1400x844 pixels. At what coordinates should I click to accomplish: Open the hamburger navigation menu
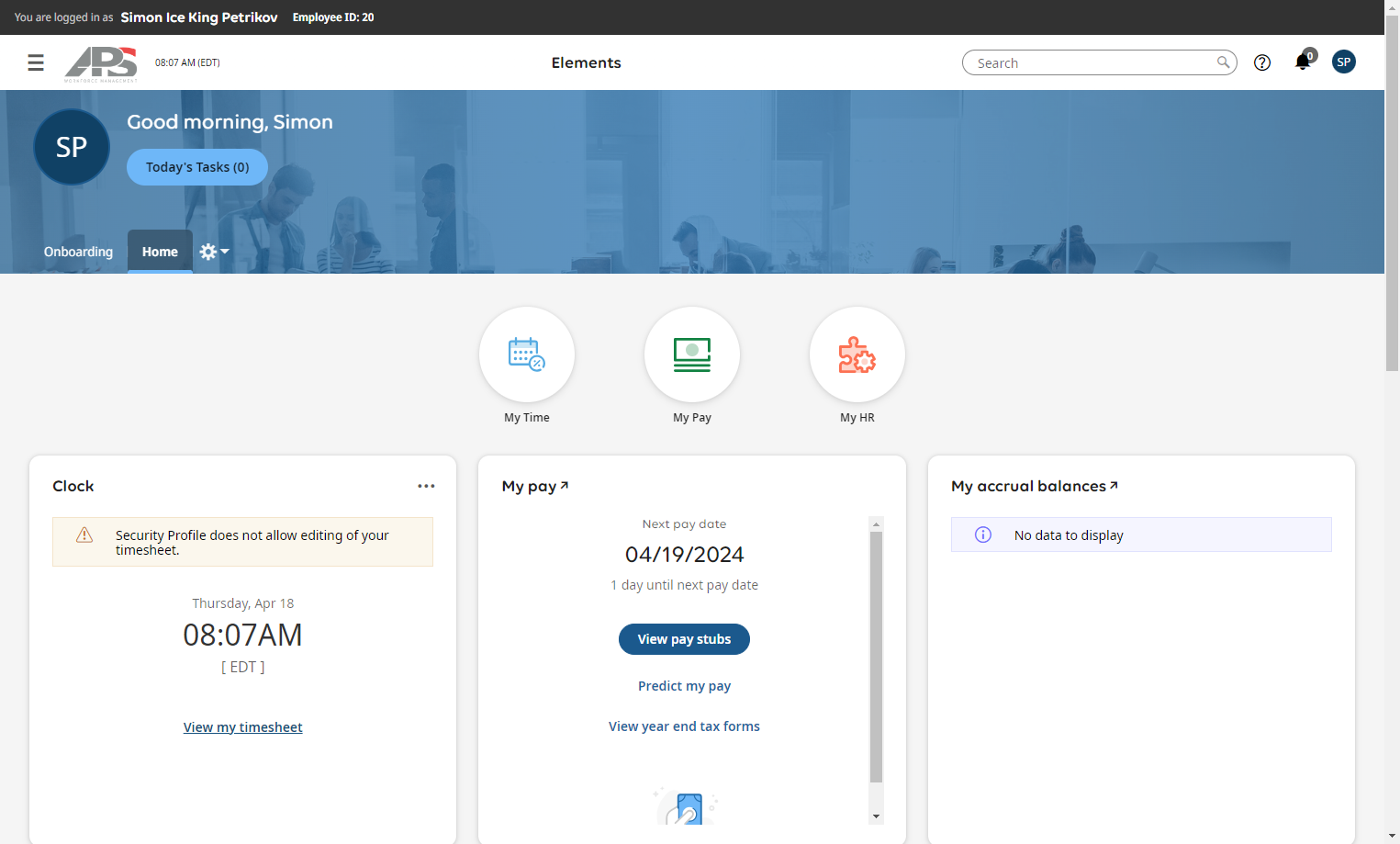[x=36, y=62]
